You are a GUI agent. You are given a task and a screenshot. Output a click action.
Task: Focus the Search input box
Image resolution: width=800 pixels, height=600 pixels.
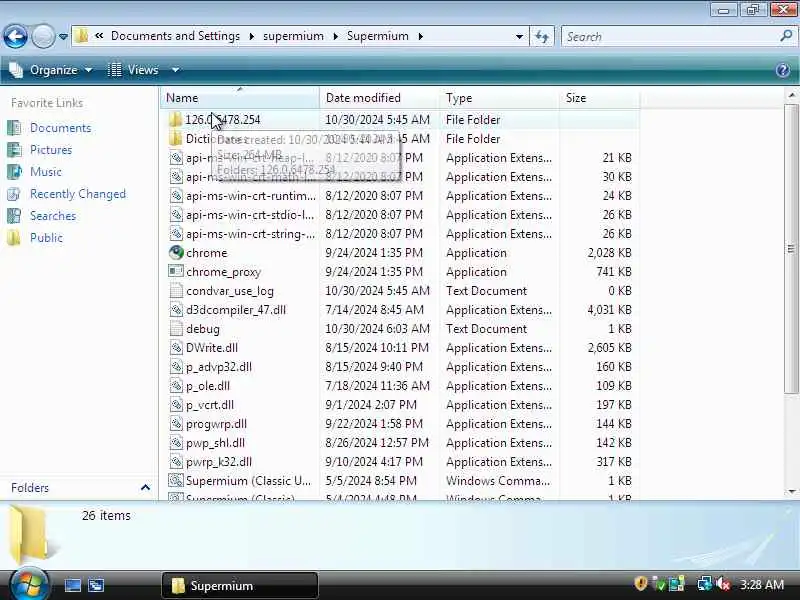[671, 36]
